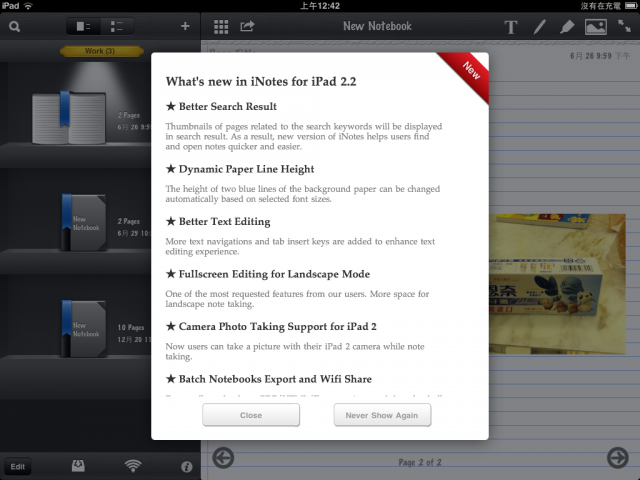640x480 pixels.
Task: Open the Wifi share icon
Action: (133, 466)
